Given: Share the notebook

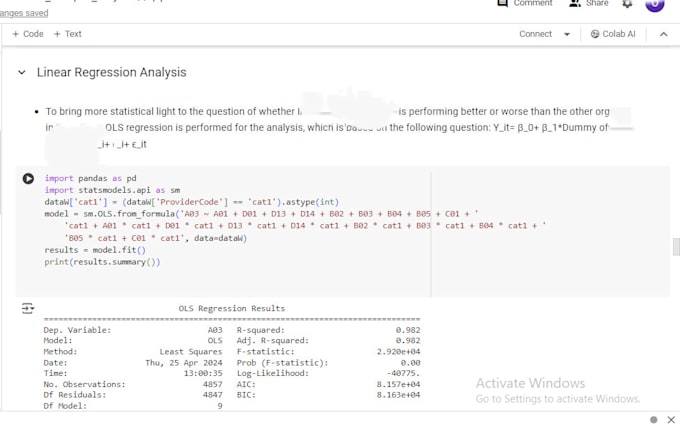Looking at the screenshot, I should click(588, 3).
